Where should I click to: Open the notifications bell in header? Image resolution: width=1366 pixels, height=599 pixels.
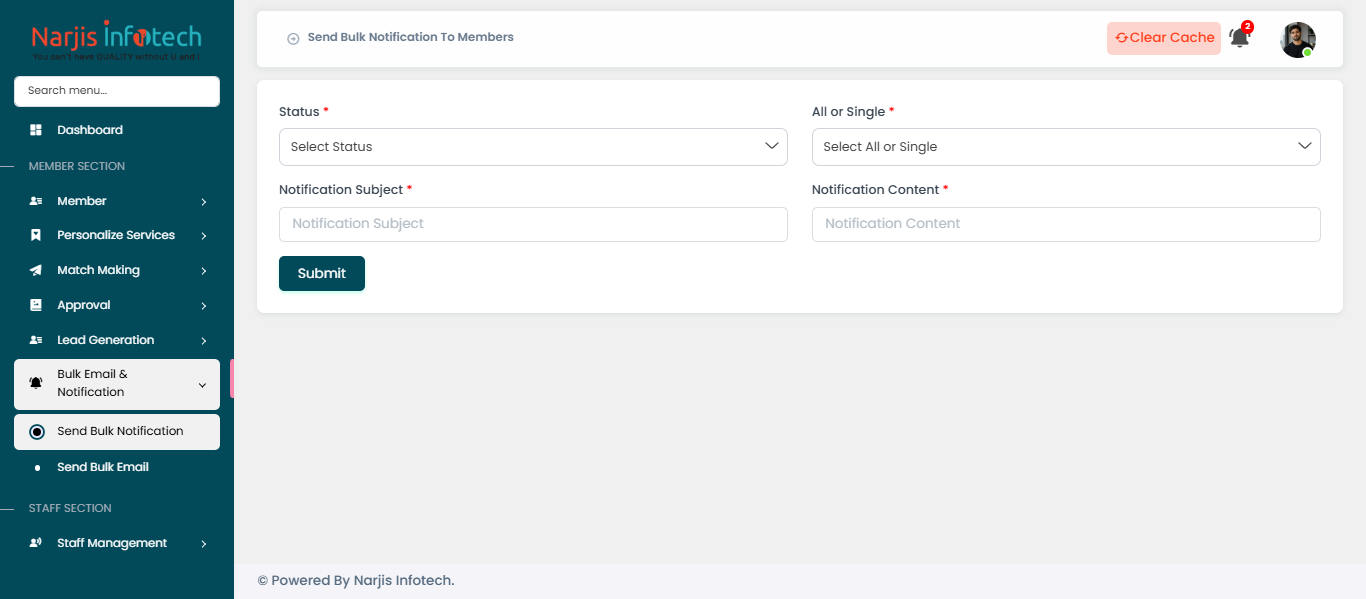1239,39
